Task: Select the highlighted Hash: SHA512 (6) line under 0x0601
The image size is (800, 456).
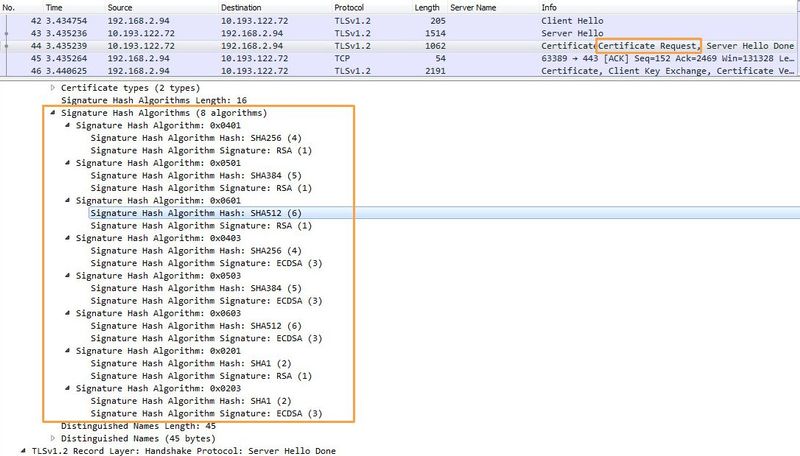Action: 196,213
